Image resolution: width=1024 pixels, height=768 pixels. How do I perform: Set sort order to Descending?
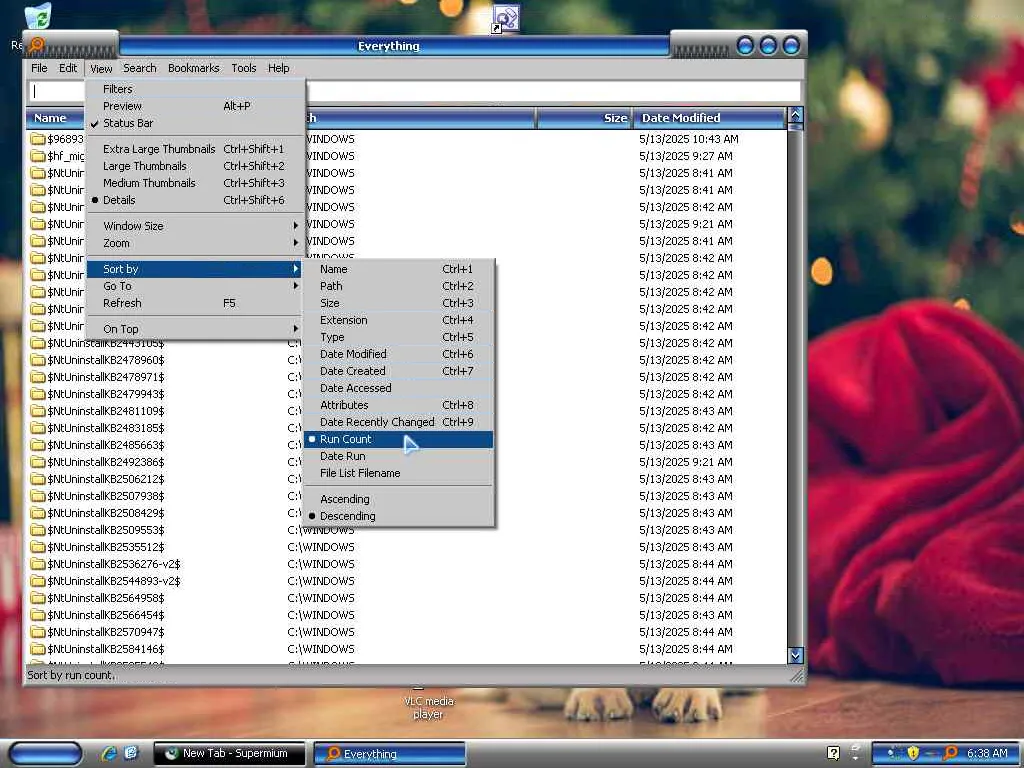pos(398,516)
